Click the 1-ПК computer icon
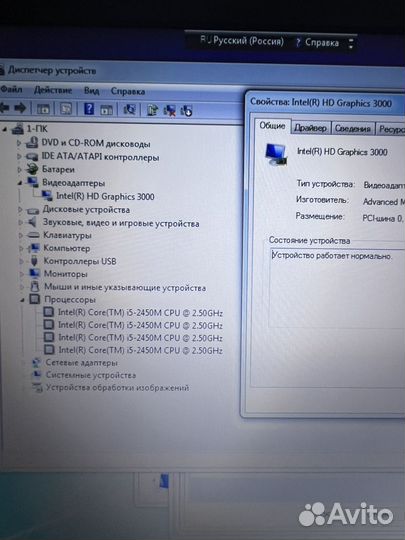405x540 pixels. [17, 129]
